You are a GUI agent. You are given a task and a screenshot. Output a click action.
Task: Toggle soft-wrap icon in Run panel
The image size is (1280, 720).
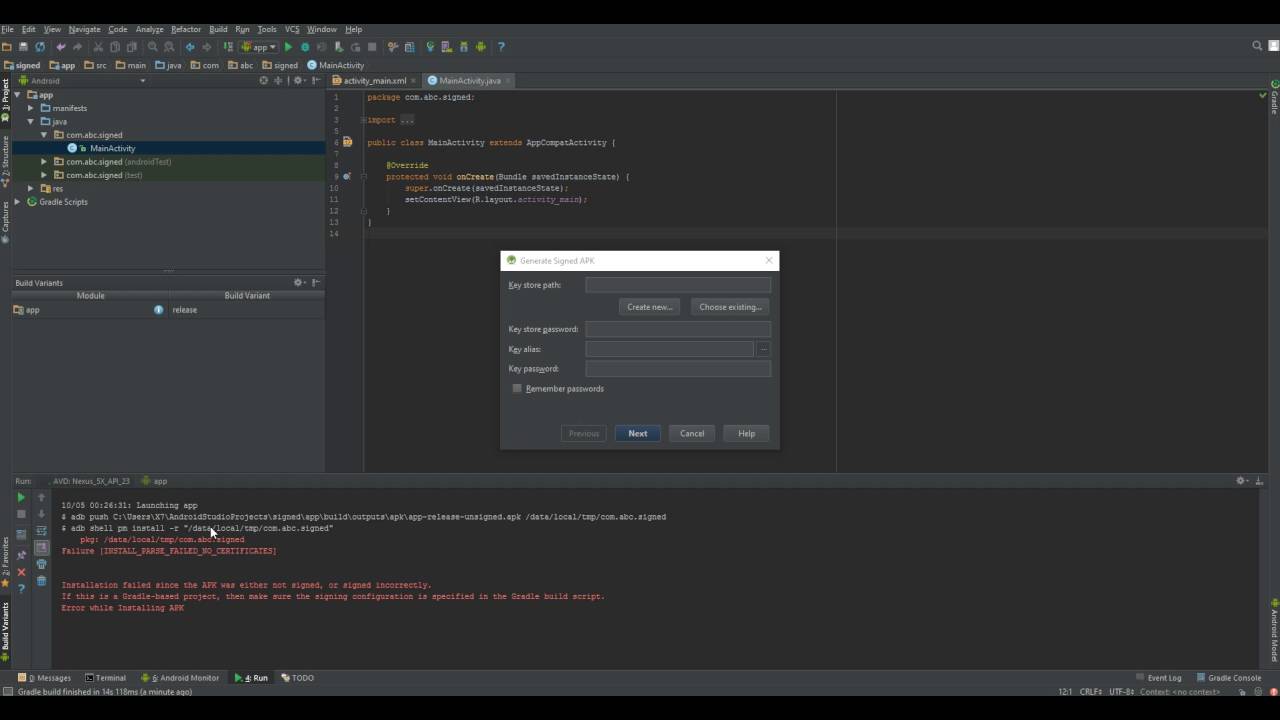41,531
